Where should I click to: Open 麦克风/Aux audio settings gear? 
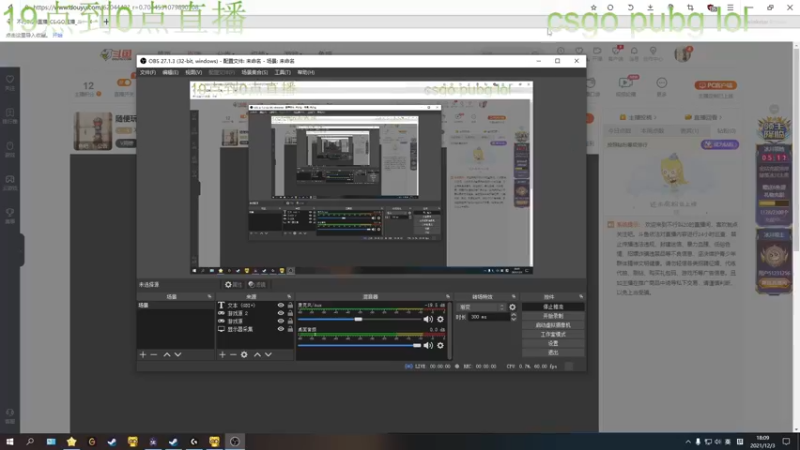[x=440, y=319]
